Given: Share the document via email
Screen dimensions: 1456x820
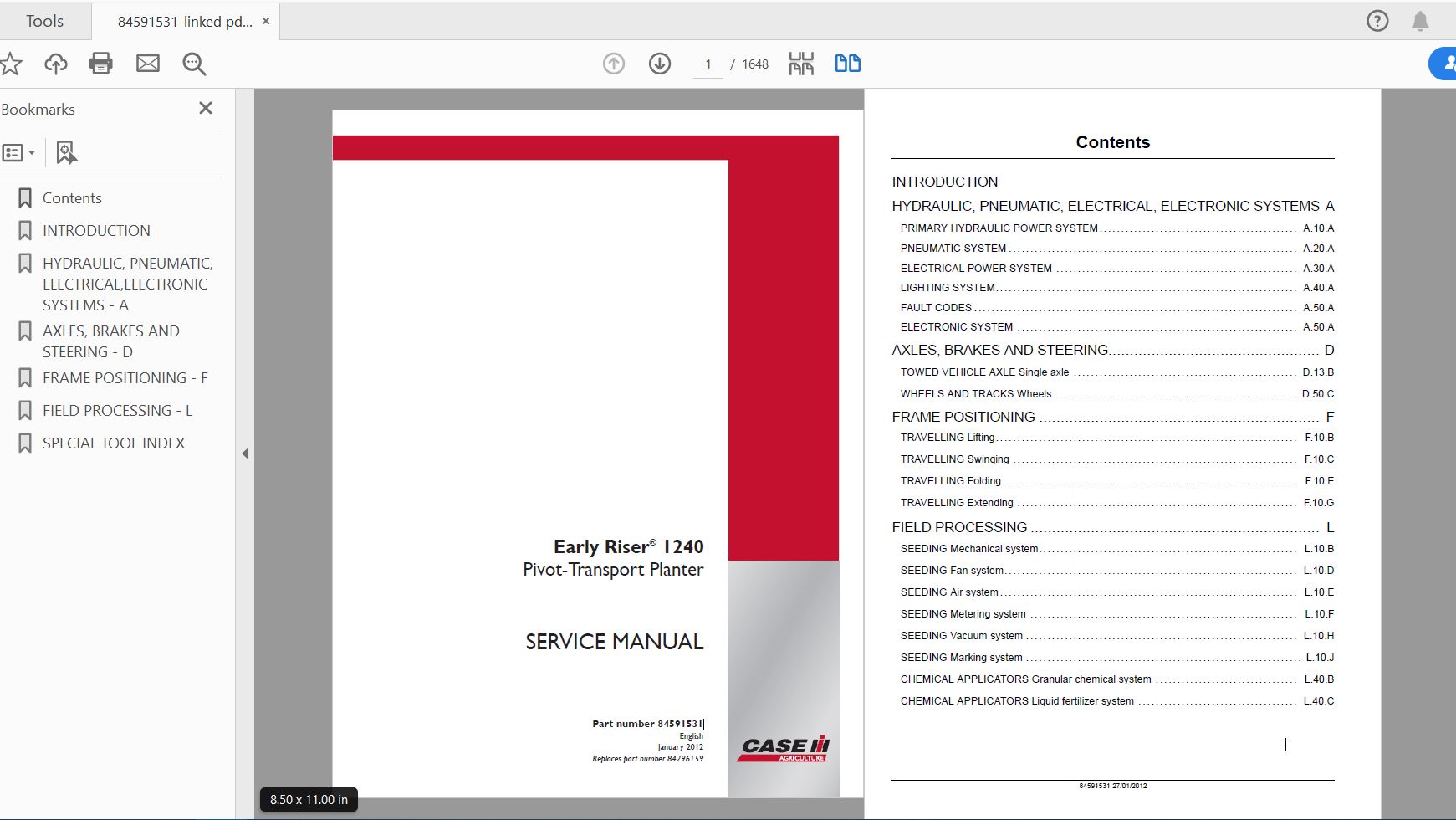Looking at the screenshot, I should pos(148,63).
